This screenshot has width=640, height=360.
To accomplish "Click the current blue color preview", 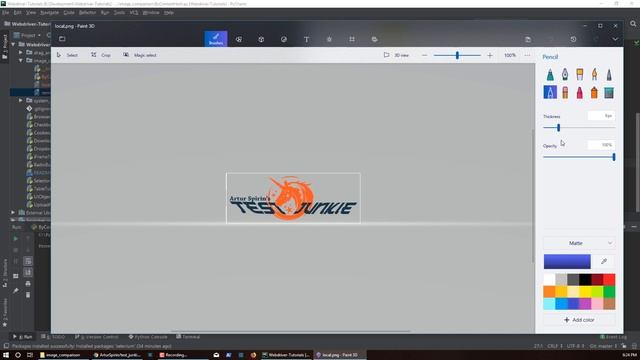I will click(567, 261).
